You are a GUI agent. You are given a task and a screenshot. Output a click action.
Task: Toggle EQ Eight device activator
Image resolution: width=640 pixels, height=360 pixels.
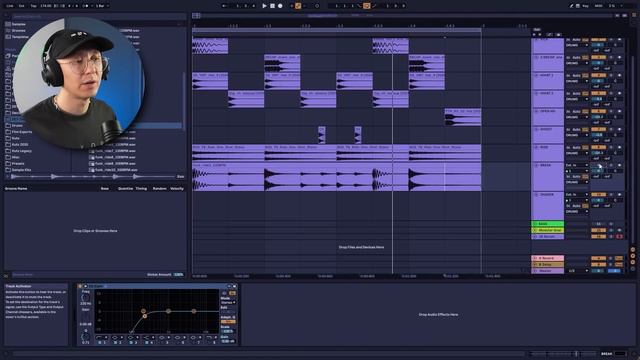(80, 287)
